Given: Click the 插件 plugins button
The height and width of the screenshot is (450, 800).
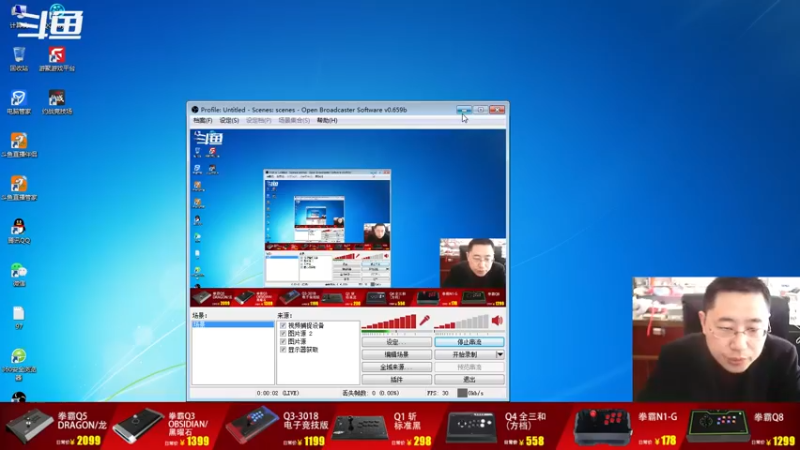Looking at the screenshot, I should coord(396,380).
